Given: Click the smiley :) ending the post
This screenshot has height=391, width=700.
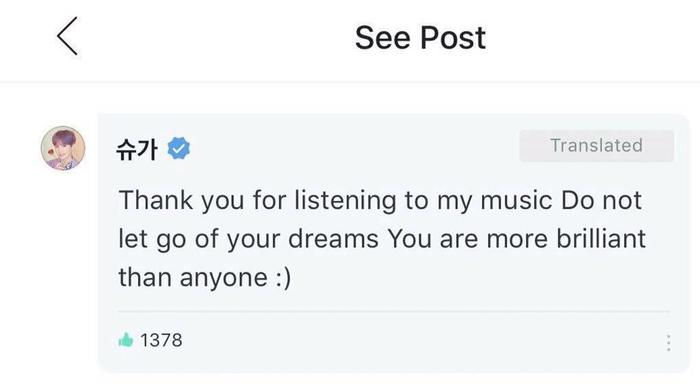Looking at the screenshot, I should click(283, 278).
